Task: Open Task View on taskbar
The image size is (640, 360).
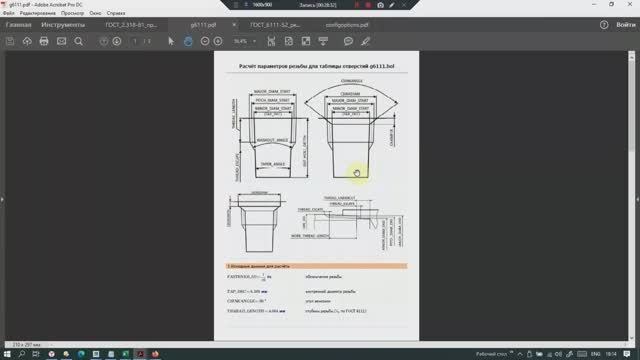Action: click(x=36, y=354)
